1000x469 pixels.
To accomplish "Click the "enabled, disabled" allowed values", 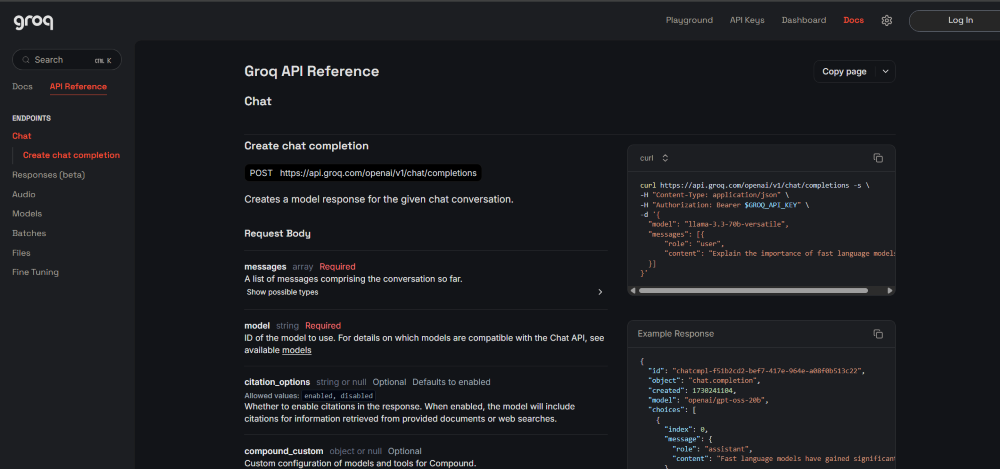I will 337,396.
